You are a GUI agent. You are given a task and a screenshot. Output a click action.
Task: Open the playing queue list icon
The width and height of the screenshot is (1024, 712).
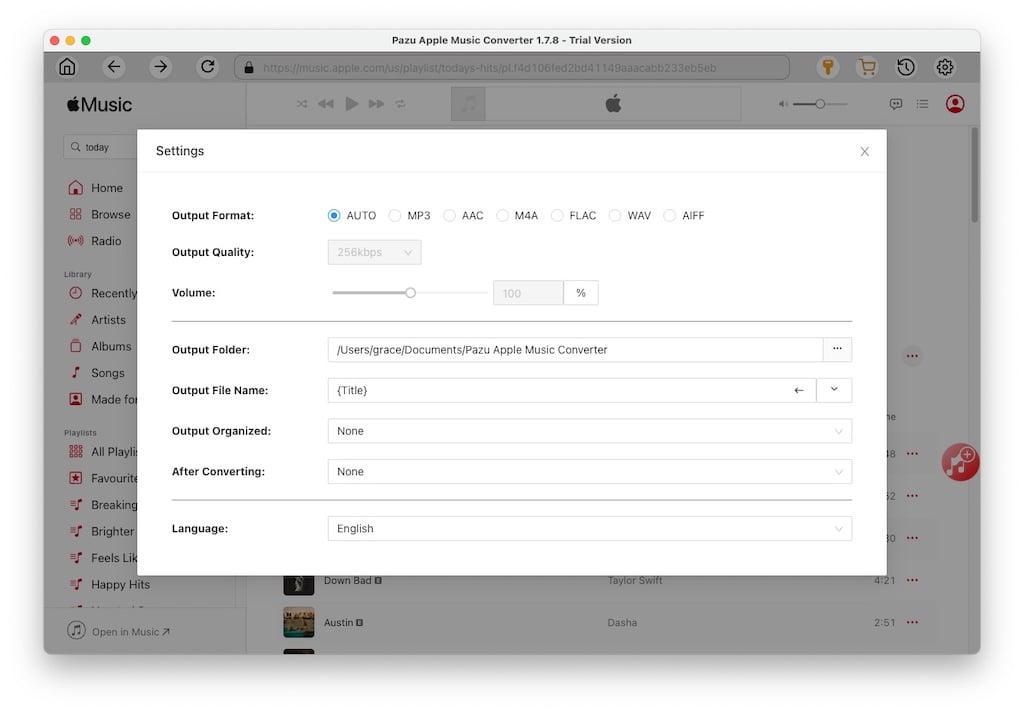[922, 104]
